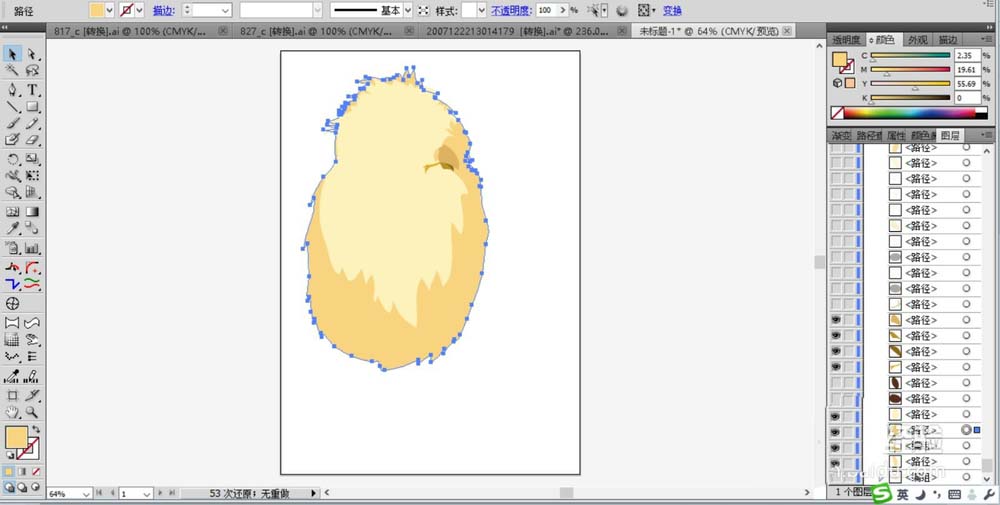Select the Eraser tool
Viewport: 1000px width, 505px height.
pyautogui.click(x=32, y=140)
